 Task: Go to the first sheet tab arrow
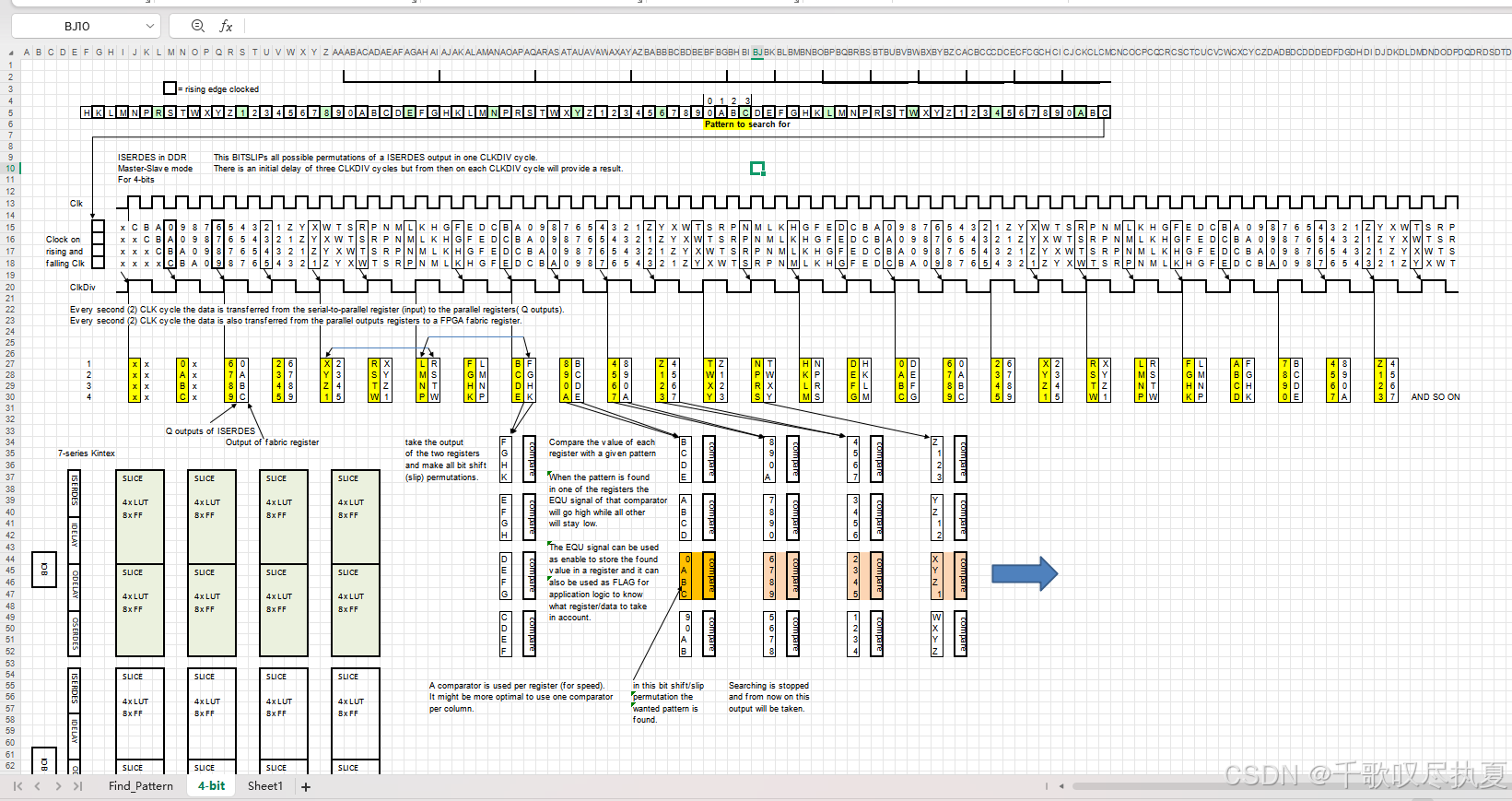pyautogui.click(x=18, y=786)
